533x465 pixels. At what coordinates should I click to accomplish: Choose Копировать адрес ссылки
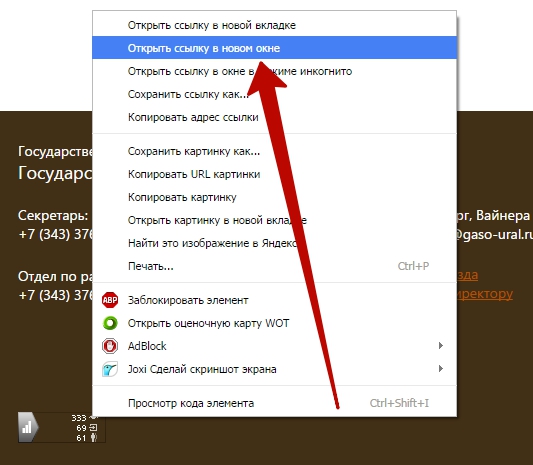(x=274, y=117)
